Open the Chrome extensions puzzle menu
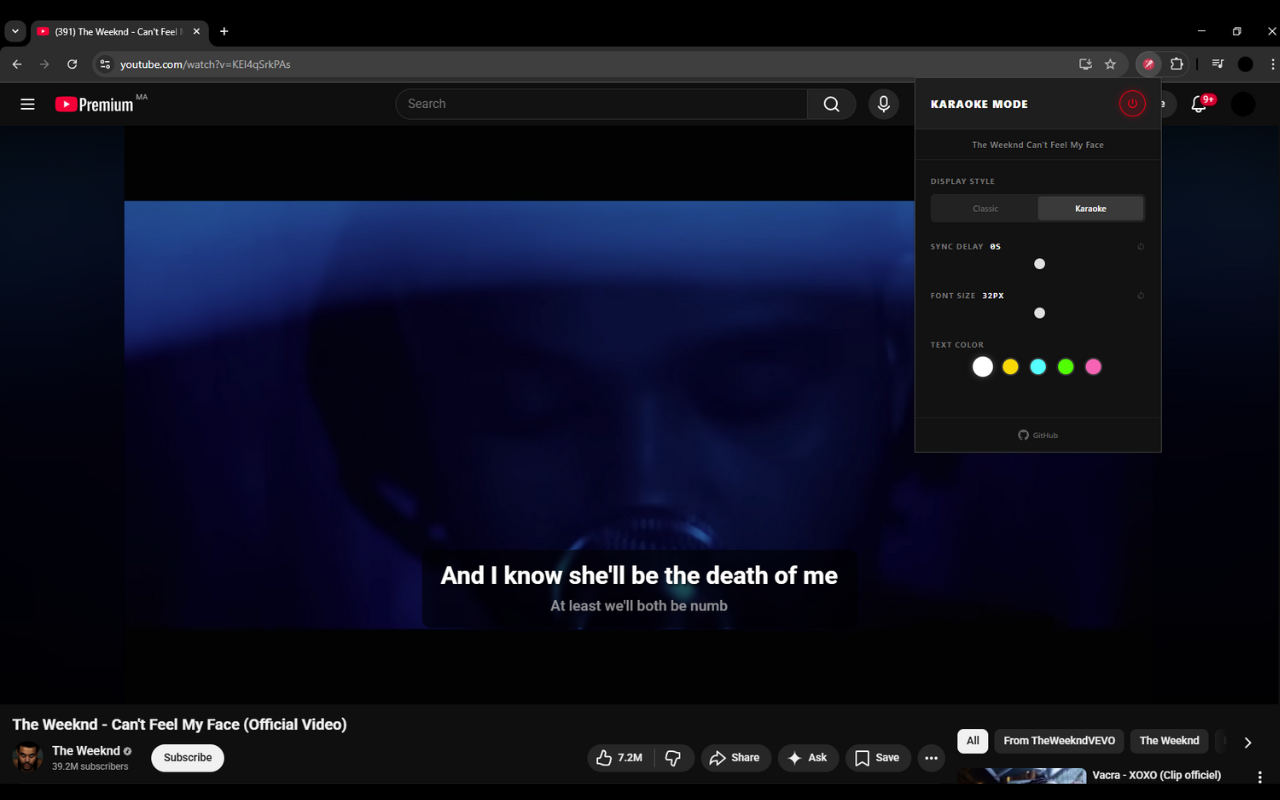 tap(1176, 64)
